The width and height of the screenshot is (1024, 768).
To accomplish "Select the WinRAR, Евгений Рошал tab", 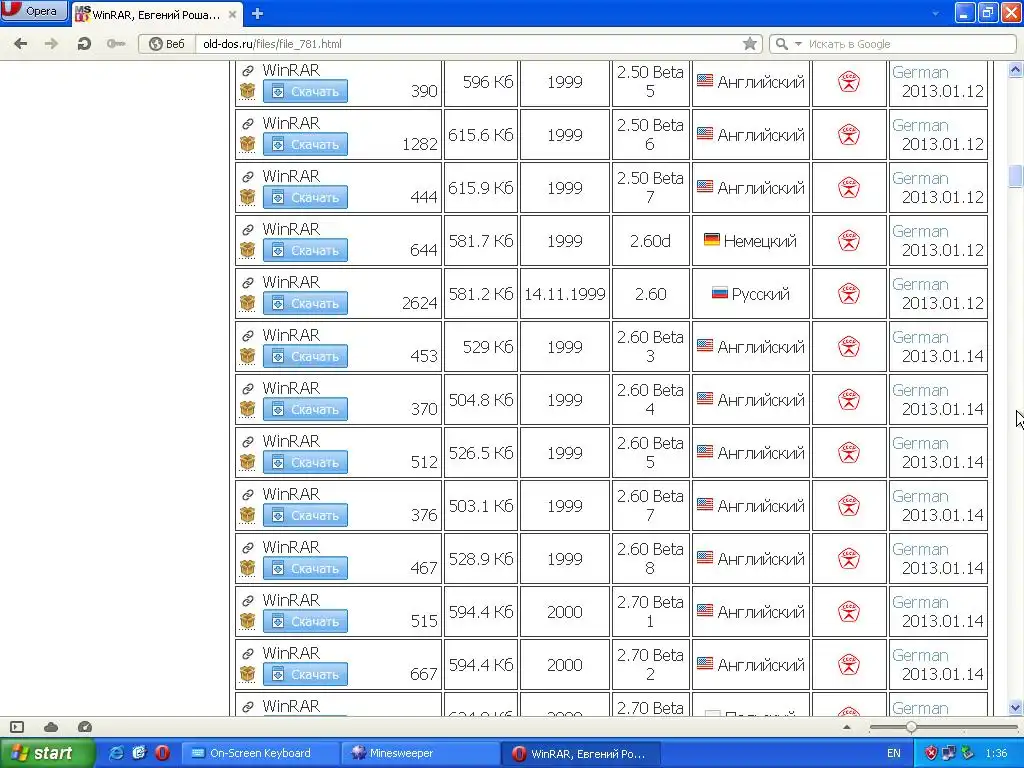I will tap(156, 14).
